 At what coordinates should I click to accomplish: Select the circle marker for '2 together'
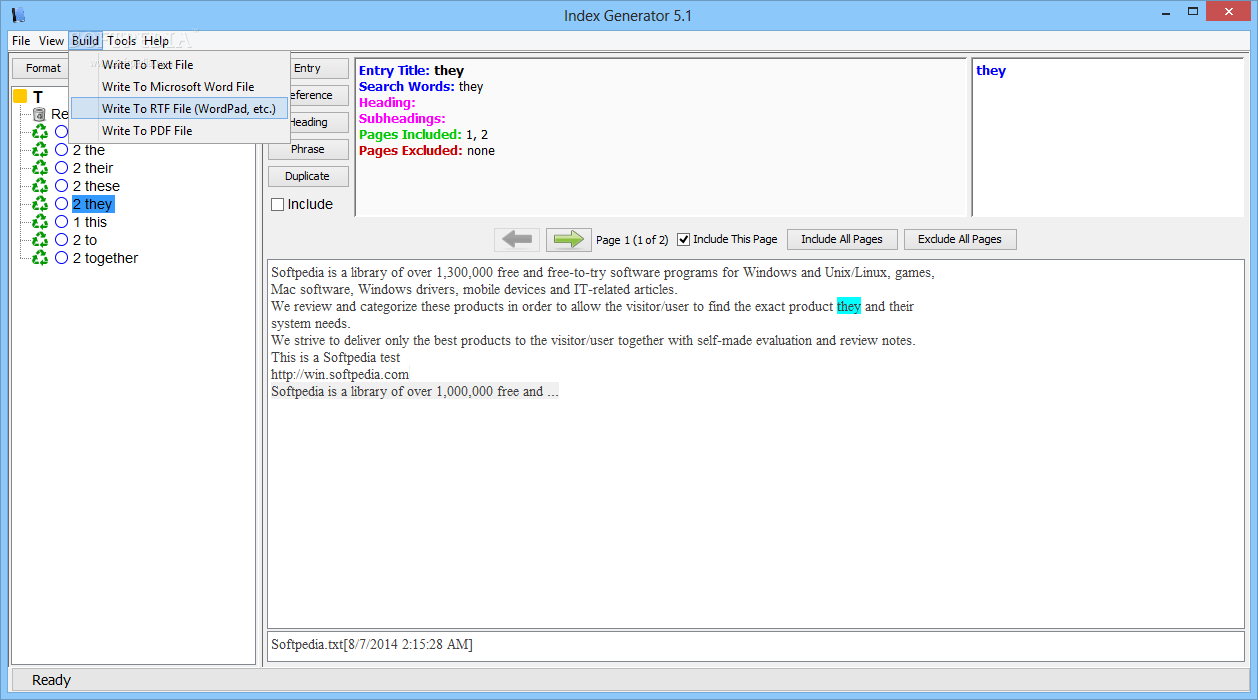[x=62, y=258]
